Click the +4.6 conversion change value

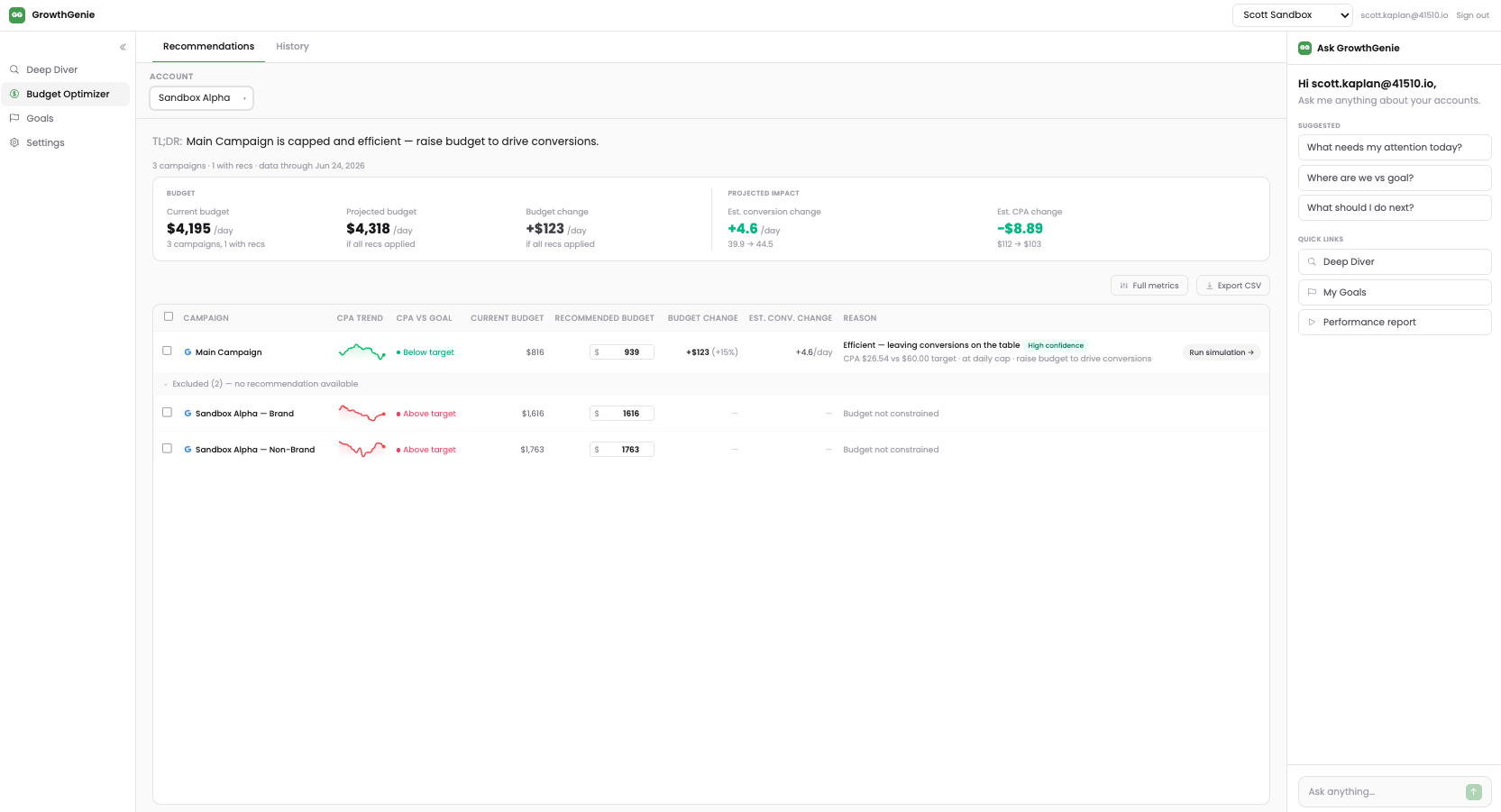point(743,229)
